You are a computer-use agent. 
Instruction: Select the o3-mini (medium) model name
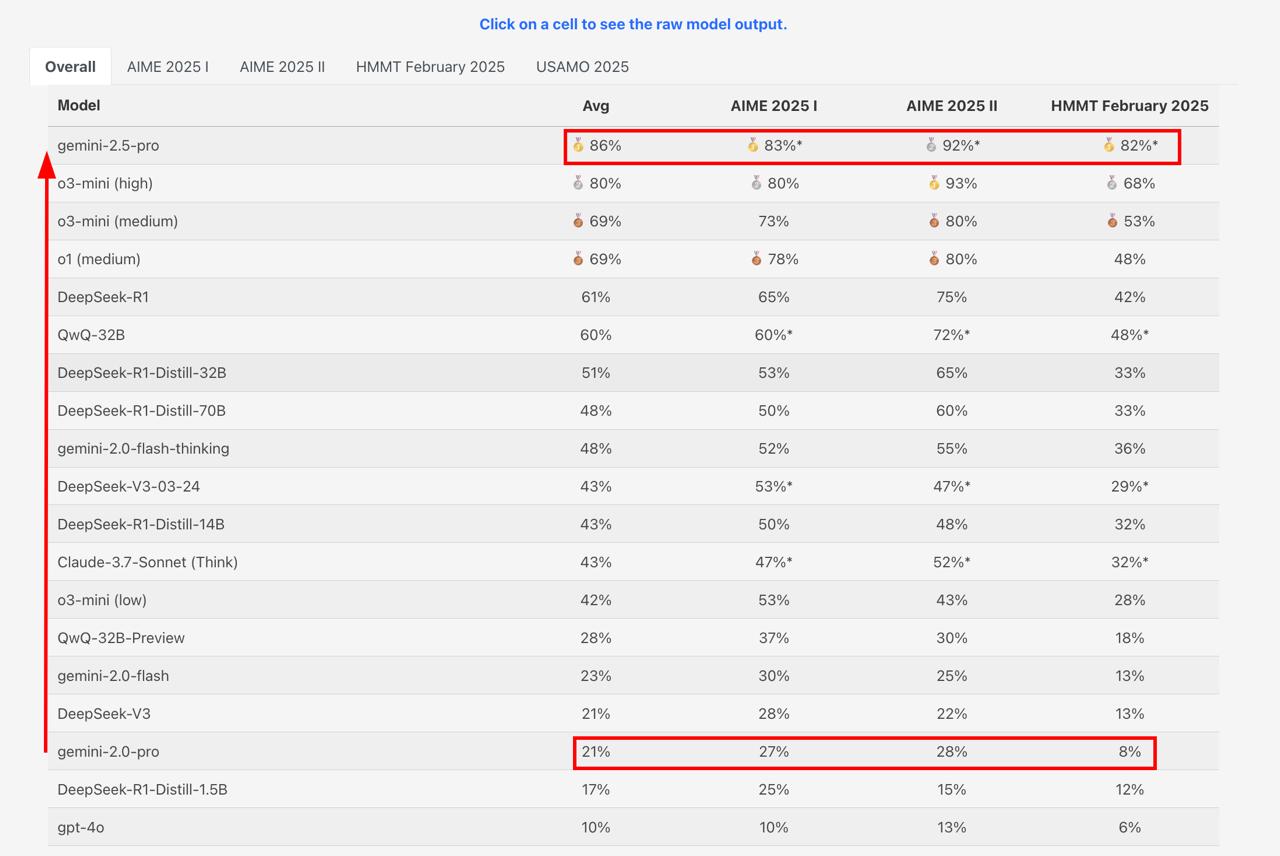[118, 222]
